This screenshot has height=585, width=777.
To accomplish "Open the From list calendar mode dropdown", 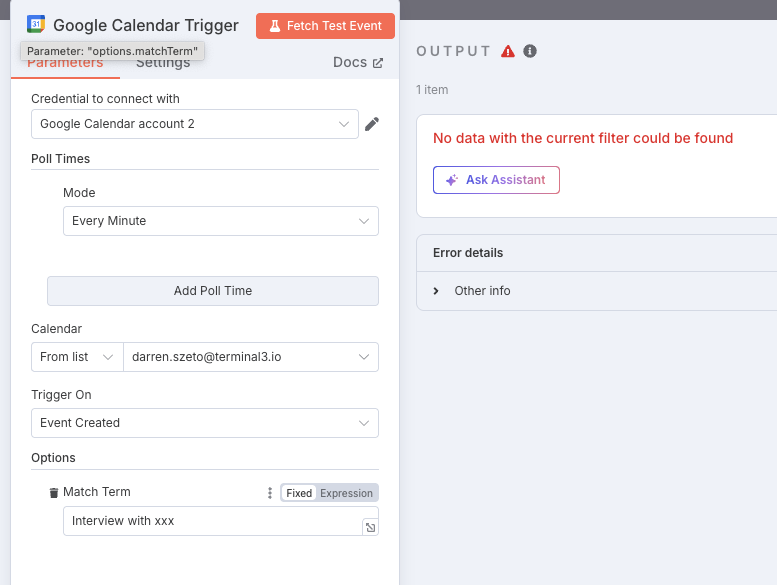I will coord(76,357).
